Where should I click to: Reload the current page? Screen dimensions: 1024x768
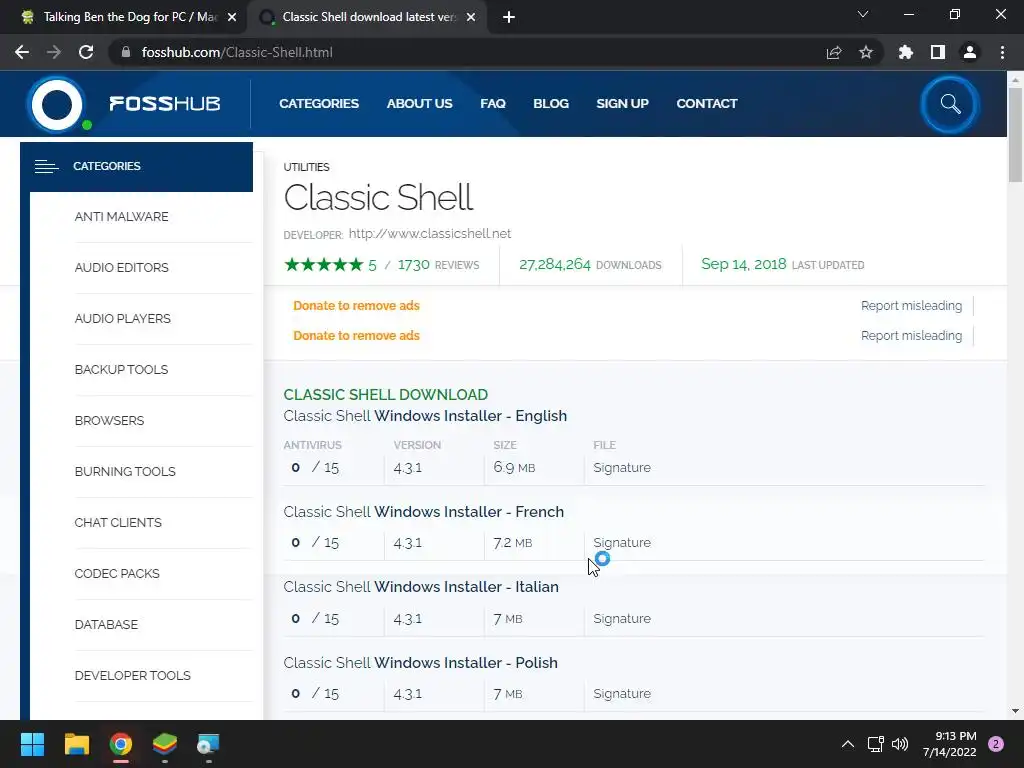(x=86, y=52)
